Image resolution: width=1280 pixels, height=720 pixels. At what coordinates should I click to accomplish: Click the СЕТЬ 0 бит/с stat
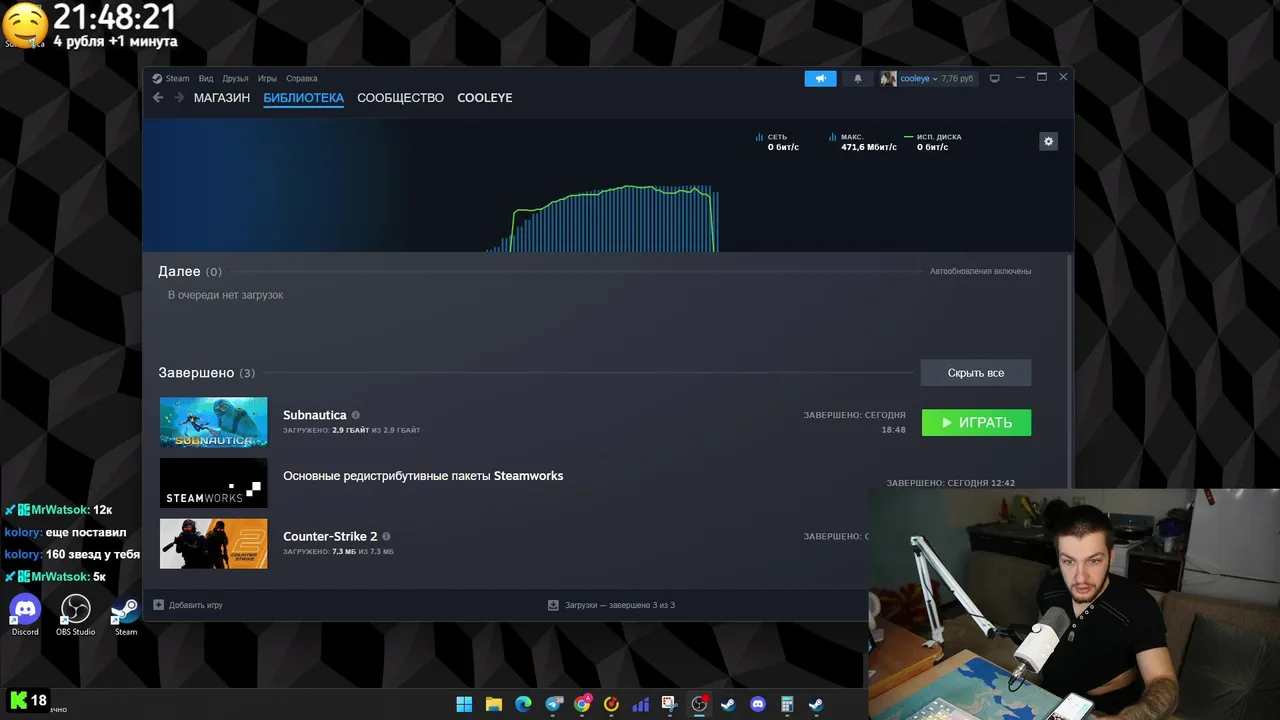[x=778, y=142]
